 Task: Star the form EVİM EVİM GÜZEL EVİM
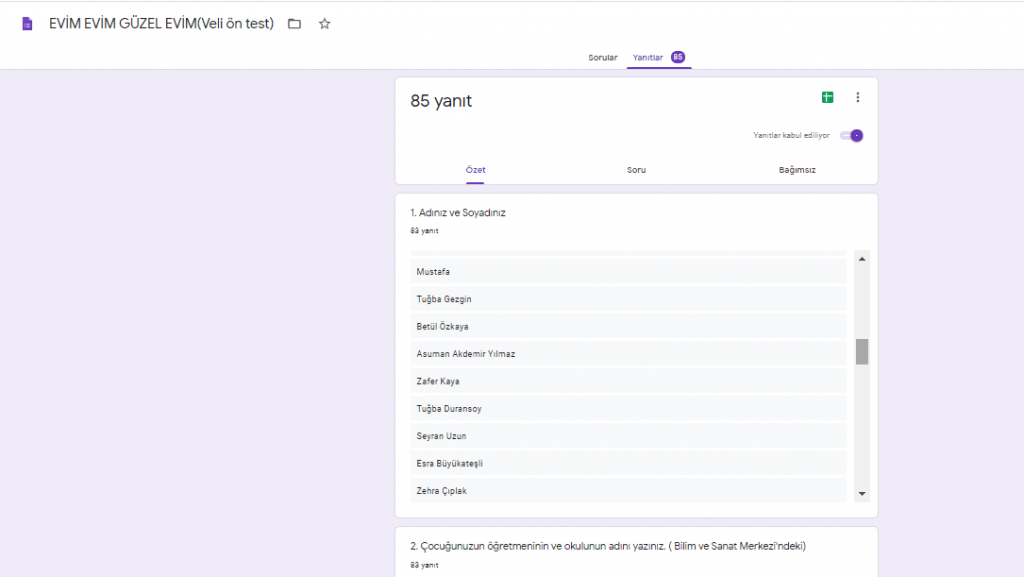click(x=324, y=22)
